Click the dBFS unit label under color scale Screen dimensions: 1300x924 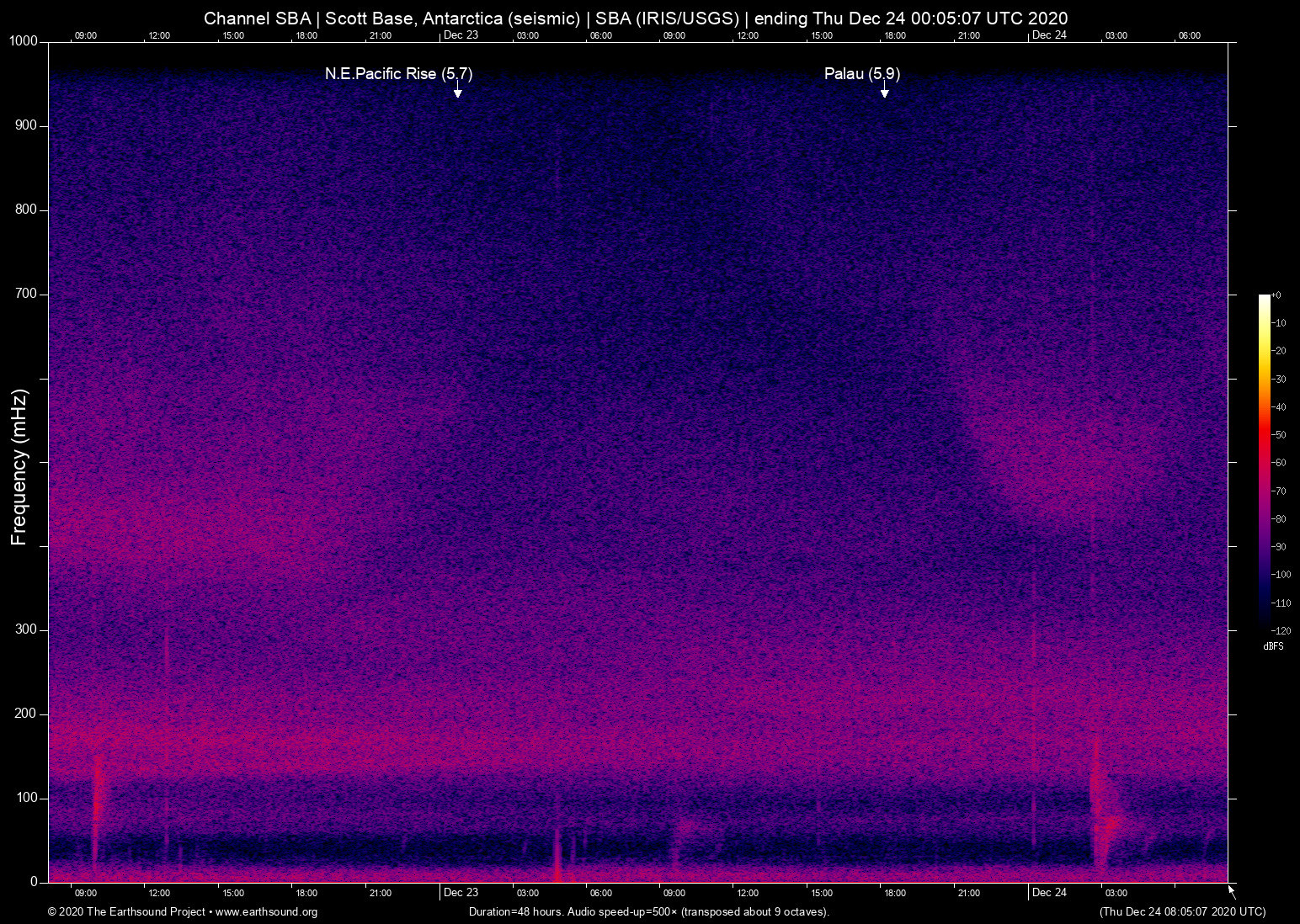coord(1273,646)
